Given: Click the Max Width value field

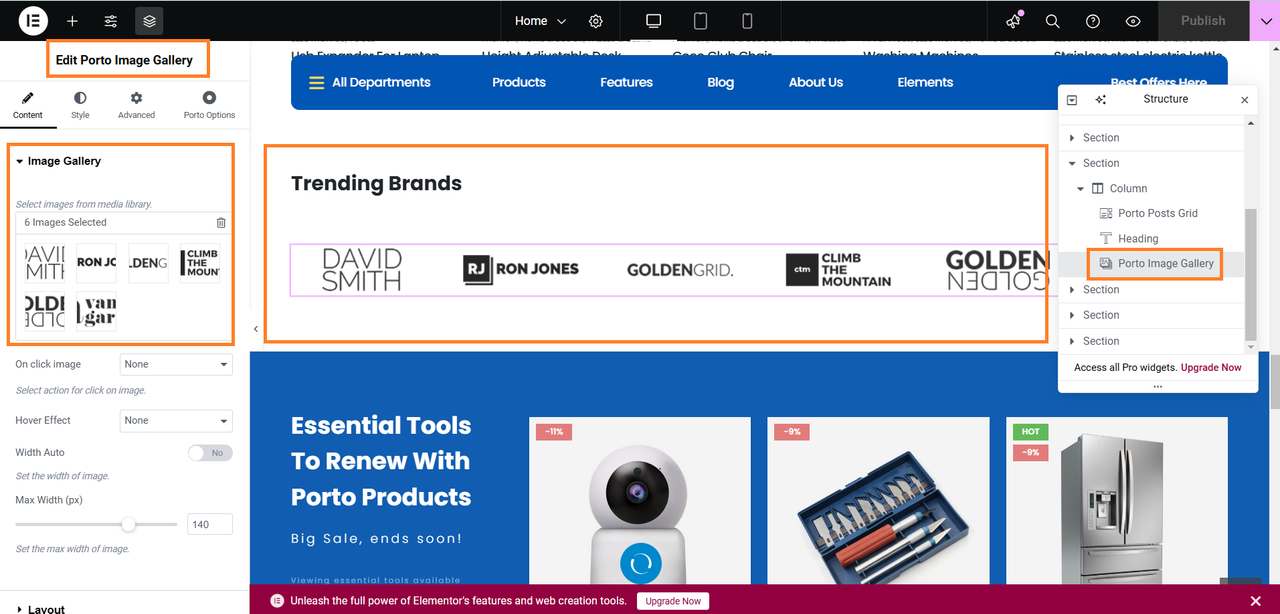Looking at the screenshot, I should coord(209,524).
